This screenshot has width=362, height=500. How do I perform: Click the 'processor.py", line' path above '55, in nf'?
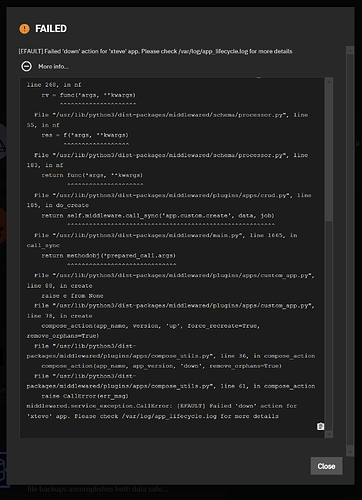pyautogui.click(x=171, y=115)
